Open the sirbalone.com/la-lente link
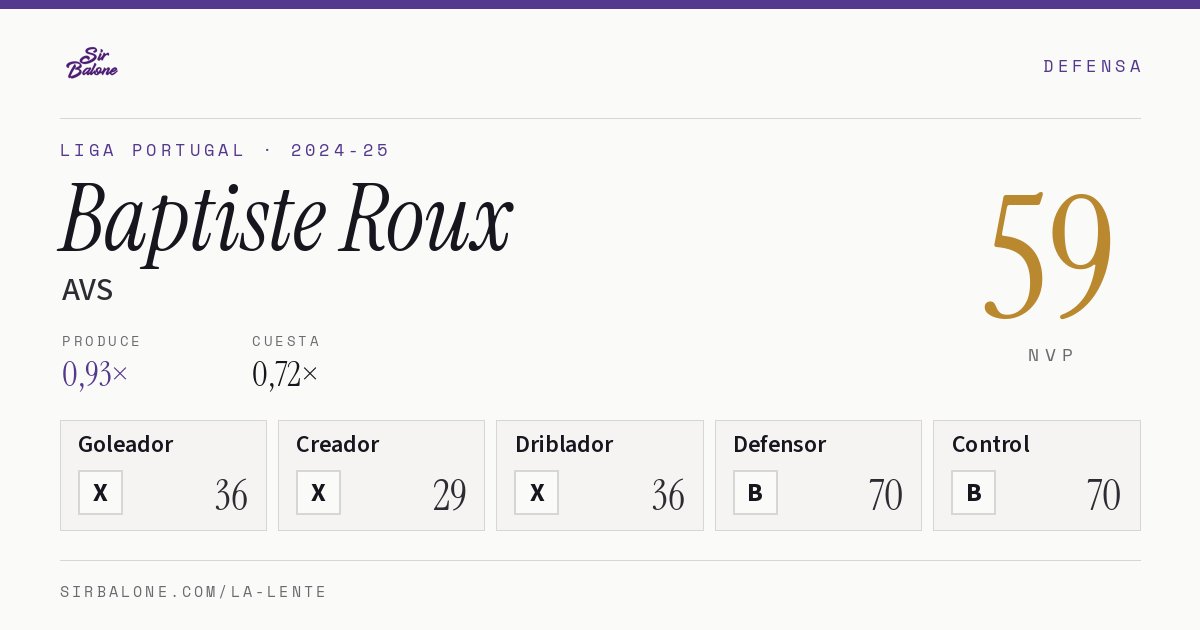This screenshot has width=1200, height=630. [x=194, y=592]
